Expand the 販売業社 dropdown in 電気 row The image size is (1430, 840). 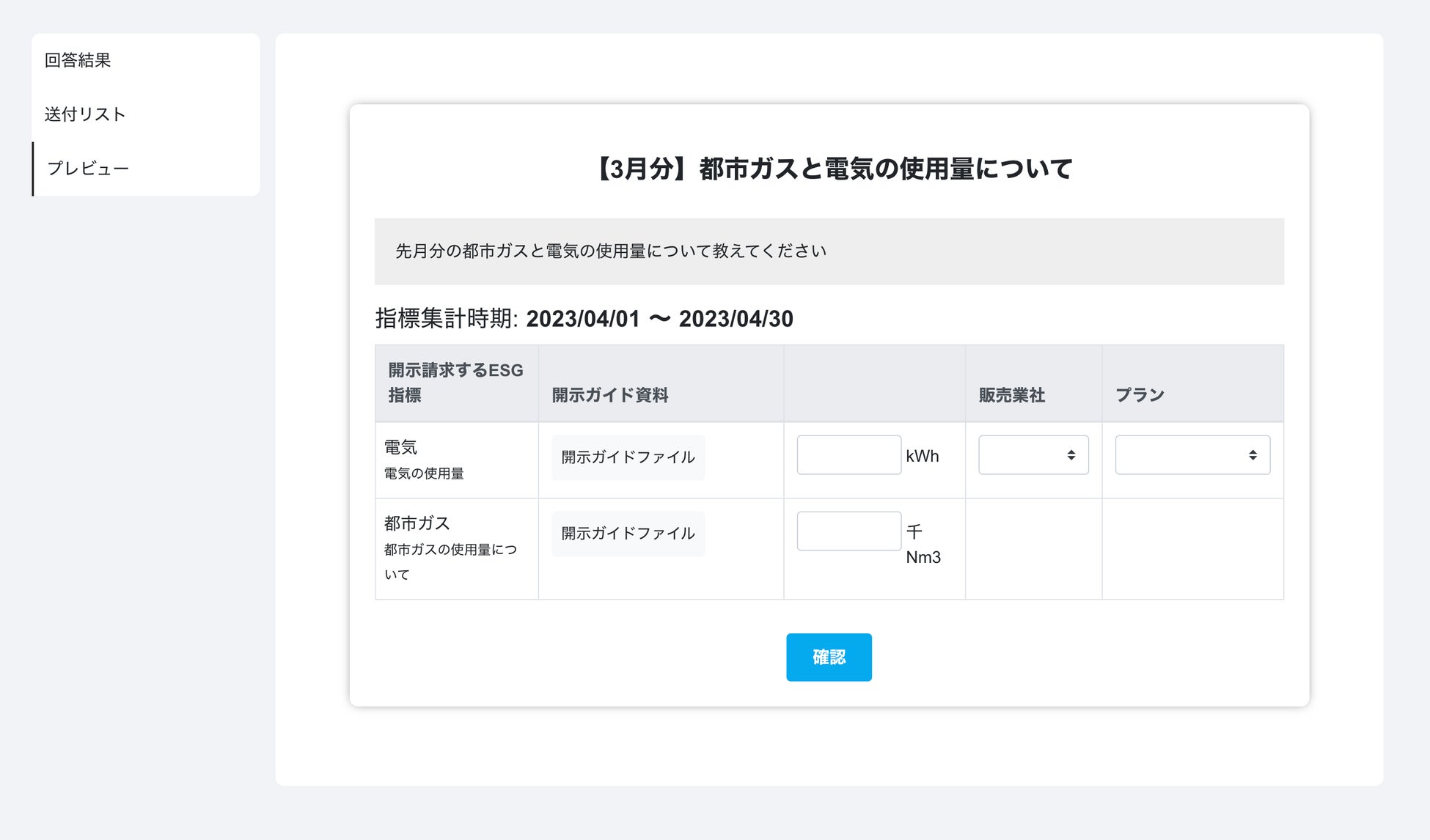tap(1033, 455)
